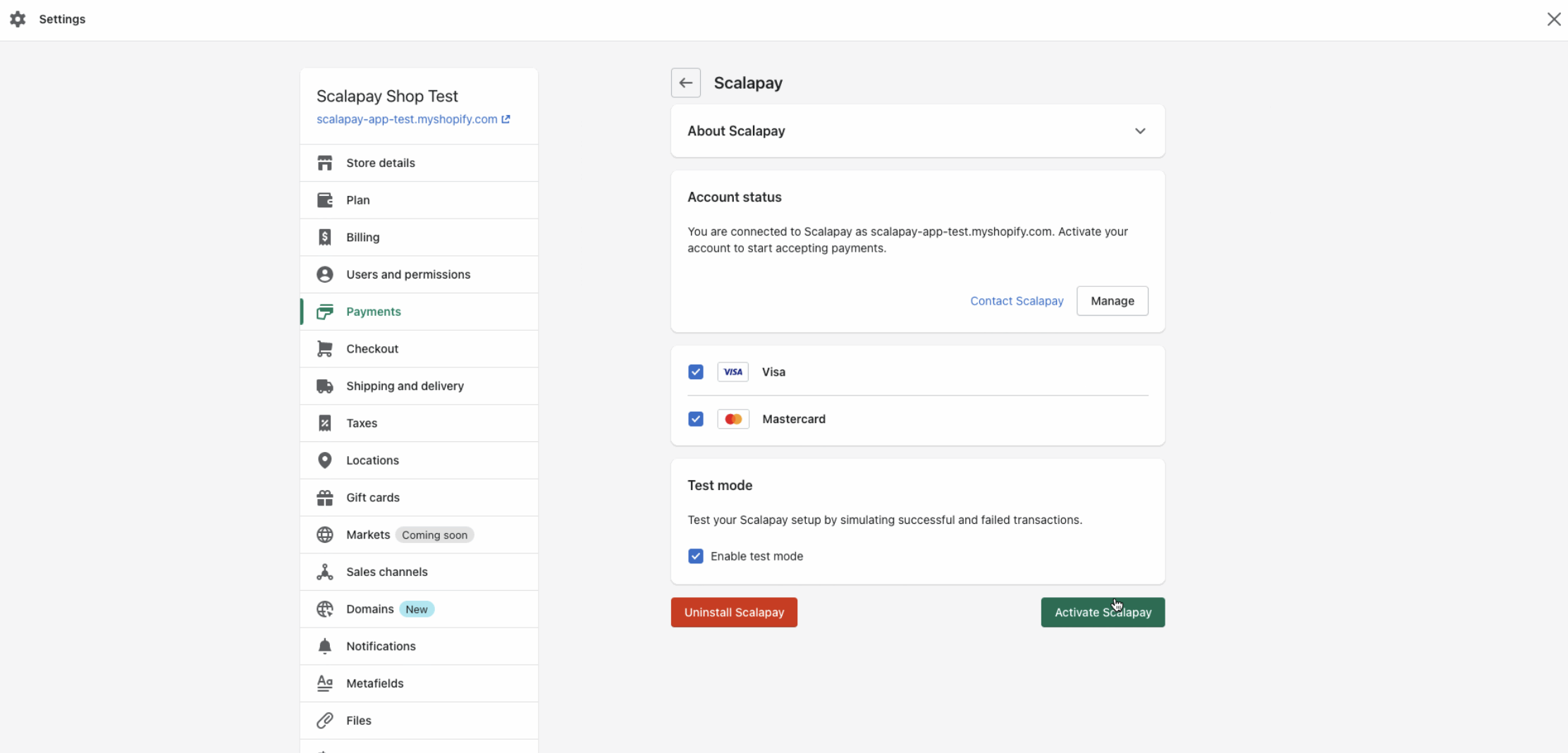Click the Enable test mode label

pos(757,556)
